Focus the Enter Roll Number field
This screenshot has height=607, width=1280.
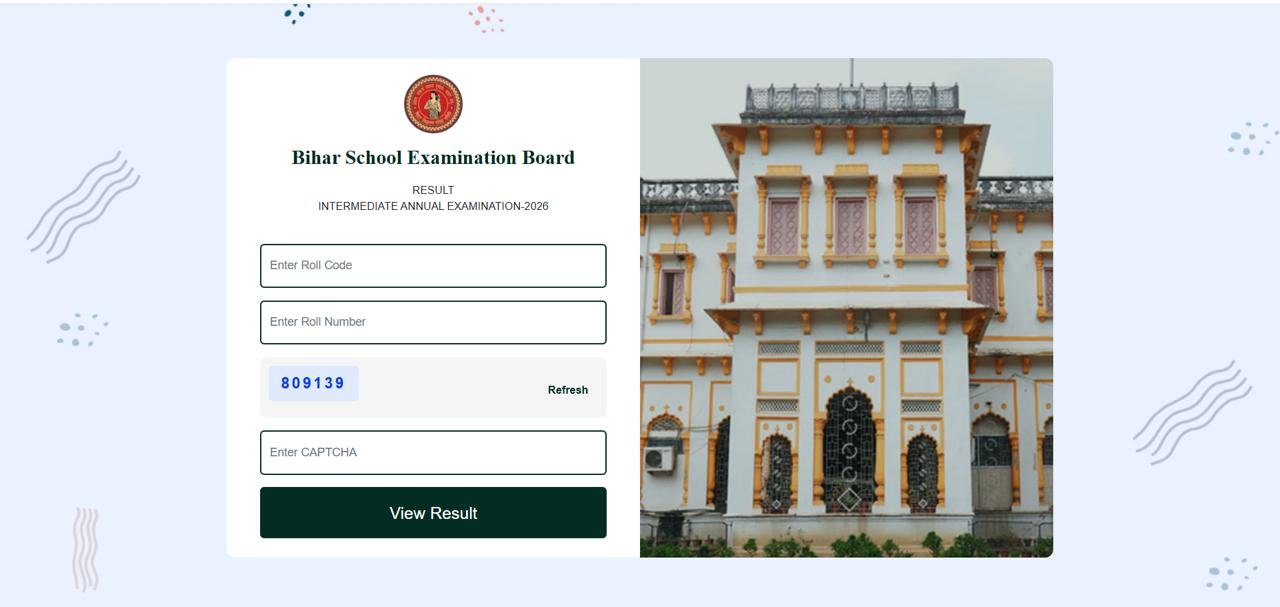[433, 322]
